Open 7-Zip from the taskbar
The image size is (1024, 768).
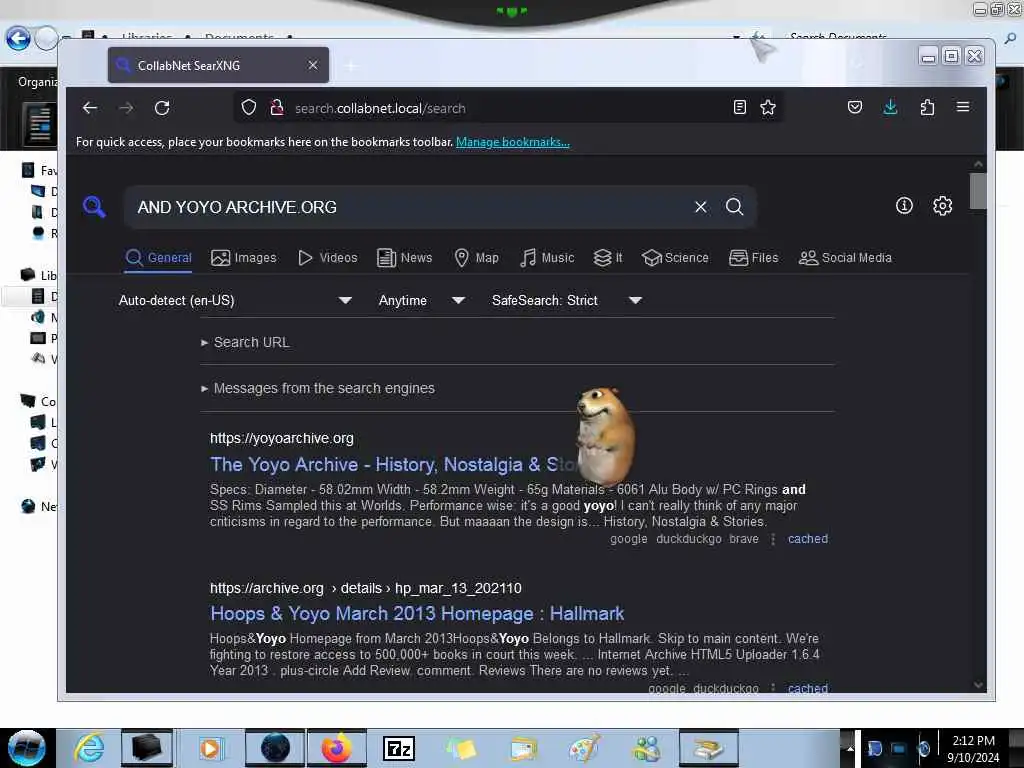point(399,748)
